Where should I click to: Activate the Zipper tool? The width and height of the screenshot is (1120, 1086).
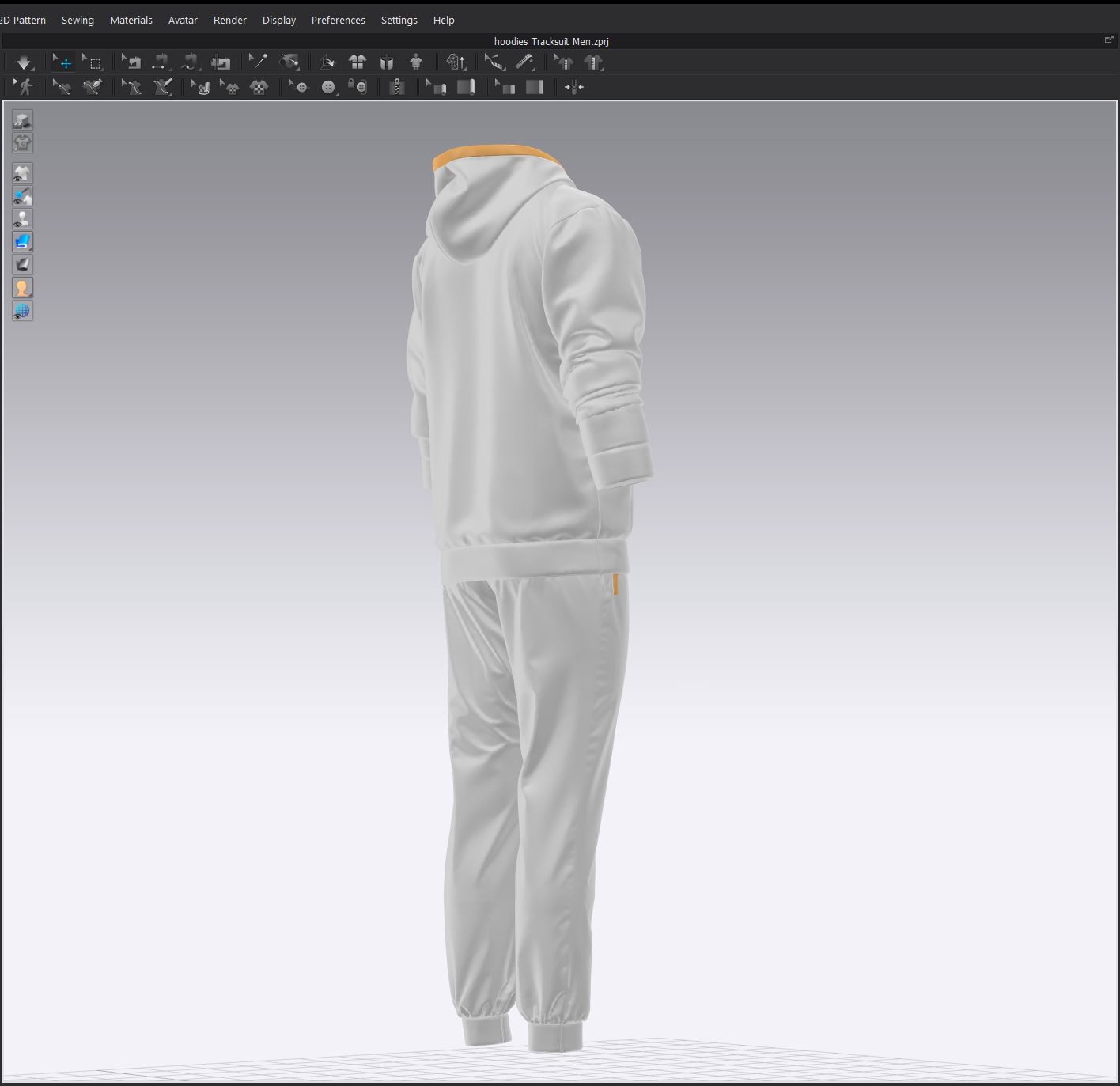[398, 87]
